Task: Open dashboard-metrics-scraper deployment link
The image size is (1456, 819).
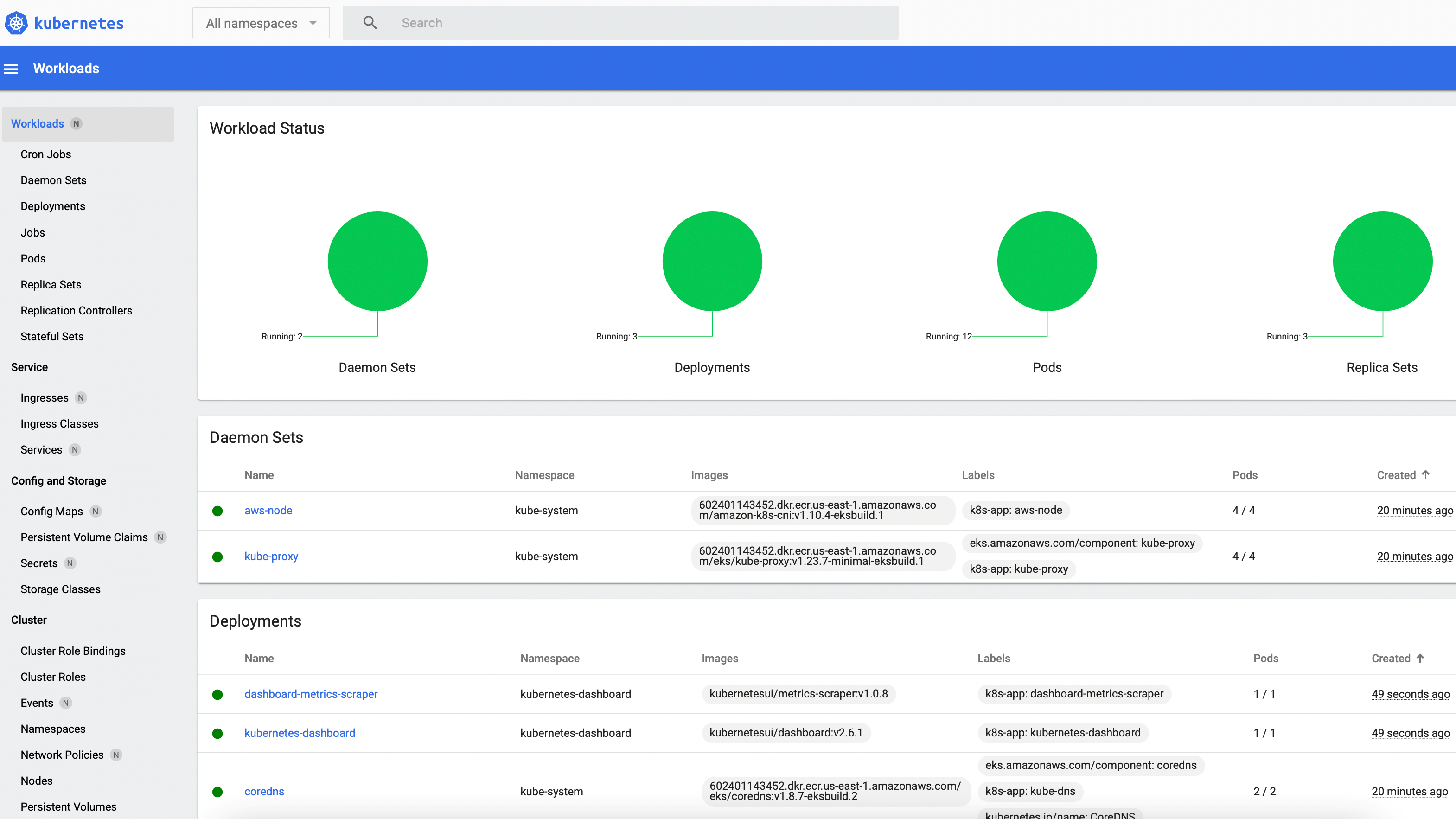Action: tap(311, 694)
